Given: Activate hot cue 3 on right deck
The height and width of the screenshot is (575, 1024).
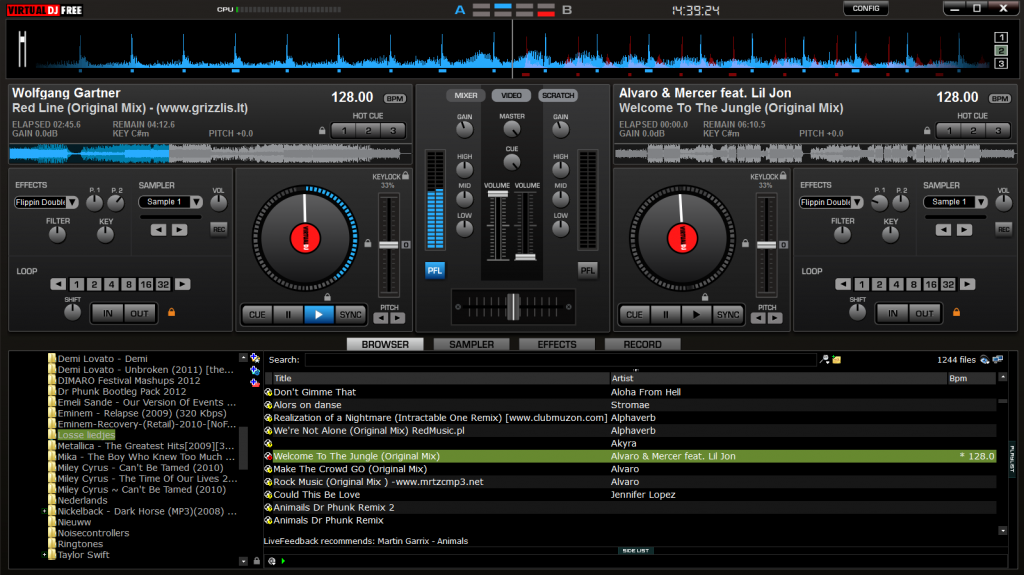Looking at the screenshot, I should pos(998,131).
